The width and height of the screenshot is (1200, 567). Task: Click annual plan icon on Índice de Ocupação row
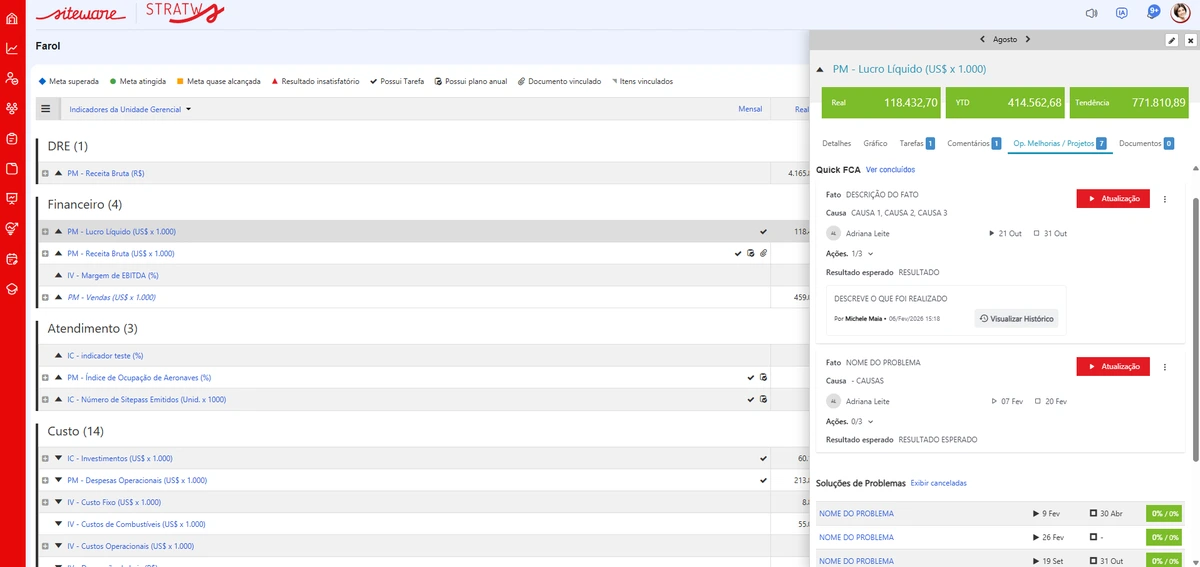[x=763, y=378]
